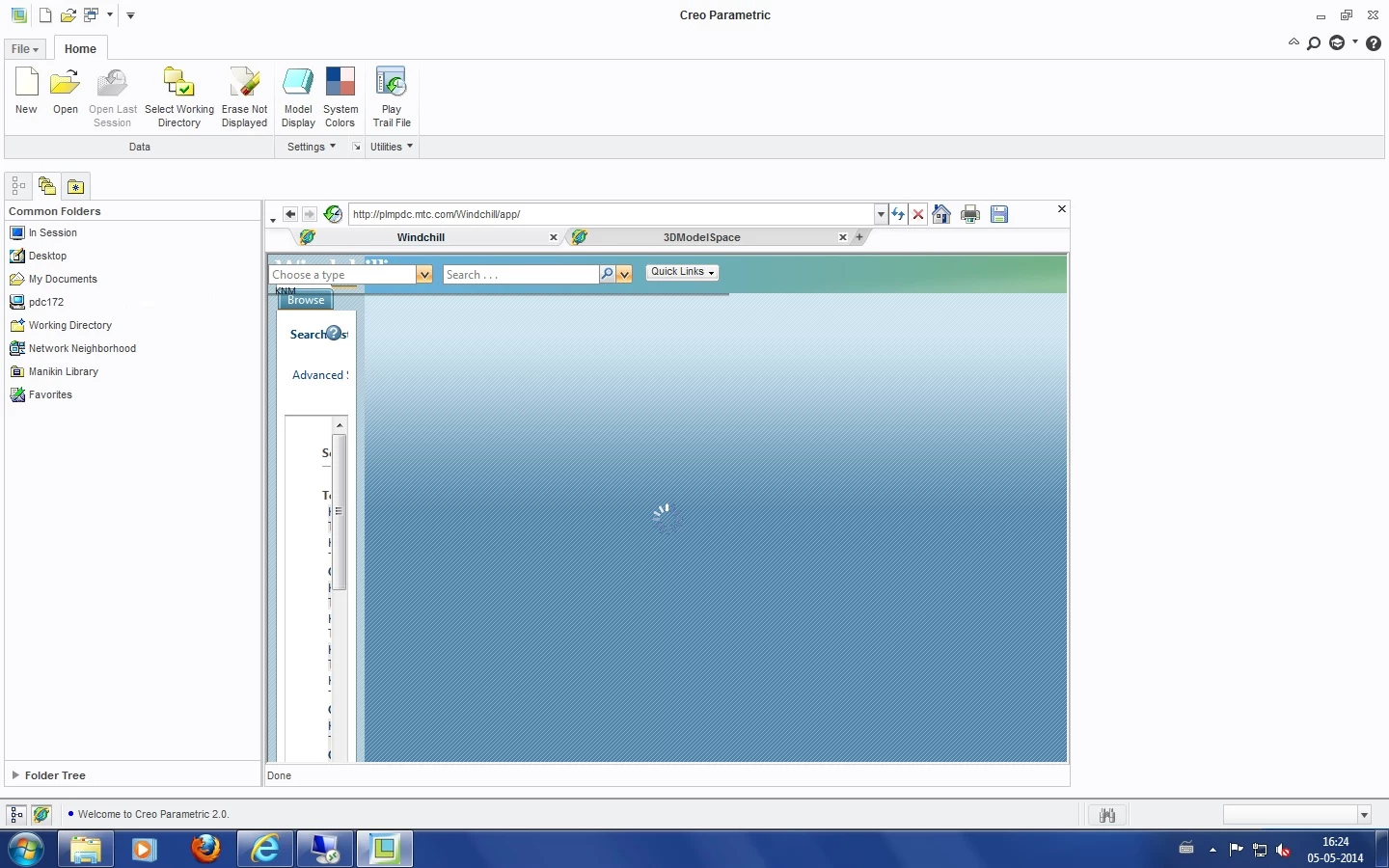Go to browser home page icon
This screenshot has height=868, width=1389.
click(x=941, y=214)
